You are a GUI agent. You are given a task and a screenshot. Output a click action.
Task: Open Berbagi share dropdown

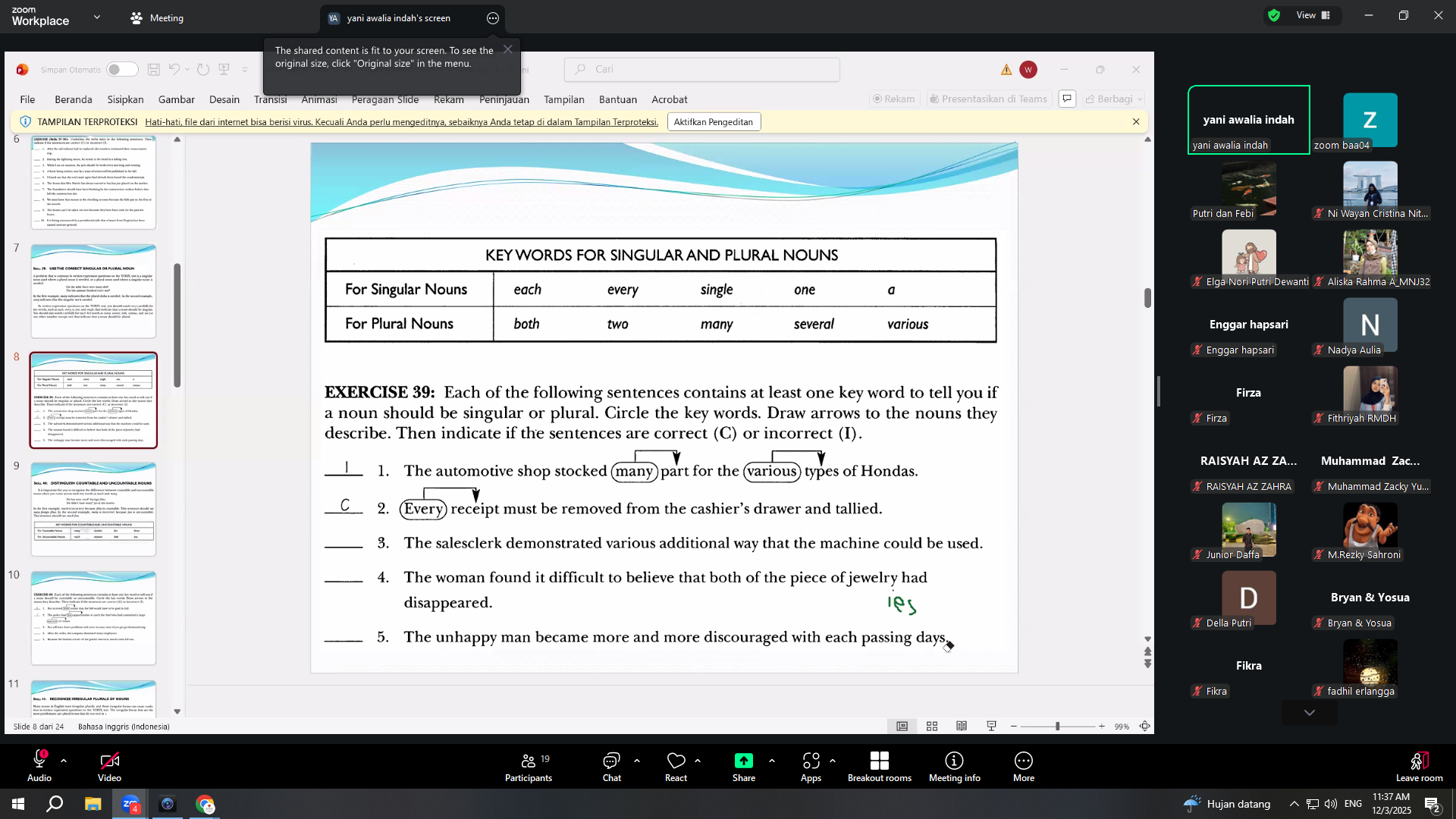point(1113,99)
